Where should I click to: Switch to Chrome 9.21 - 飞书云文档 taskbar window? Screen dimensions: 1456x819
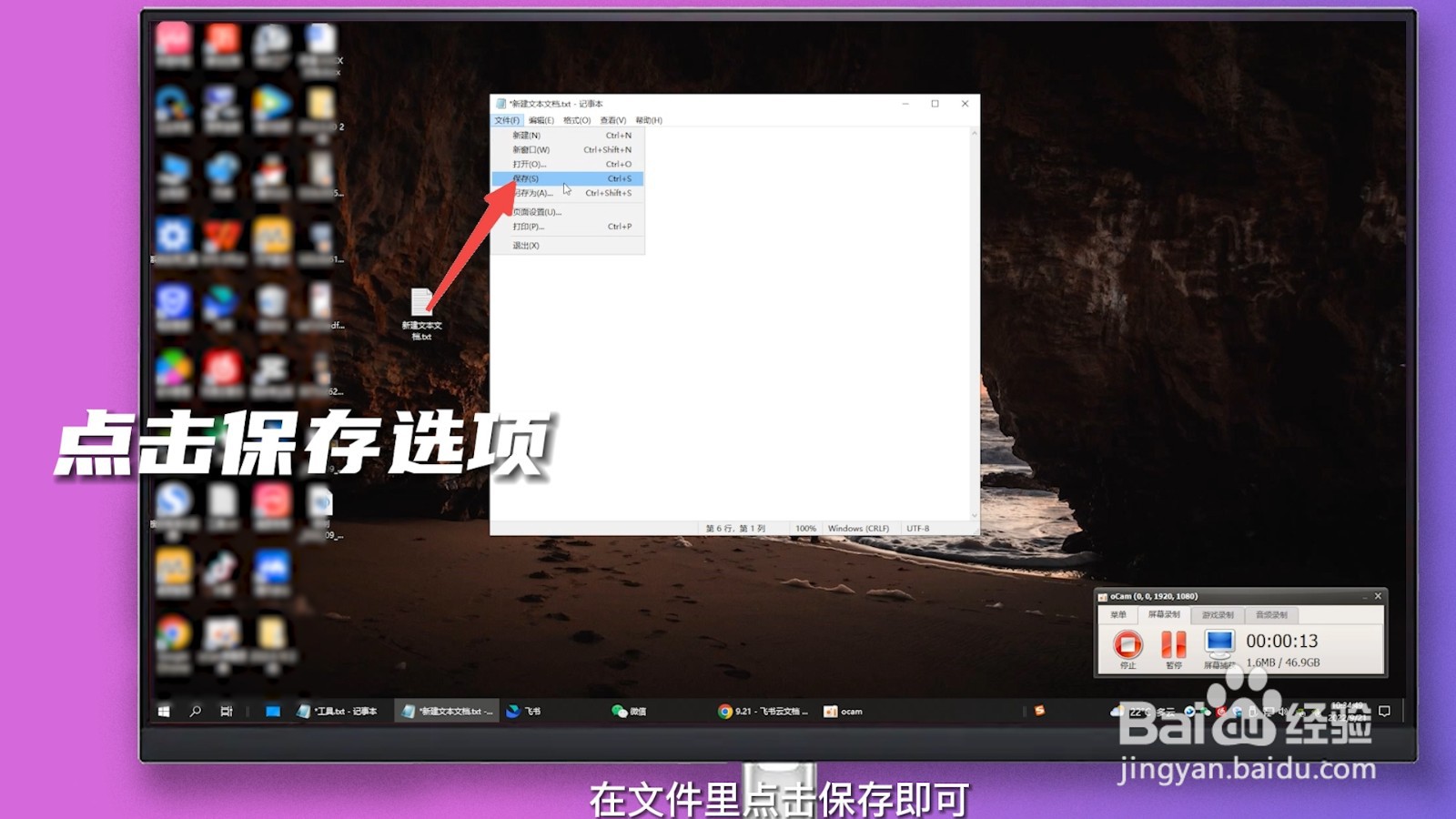763,712
